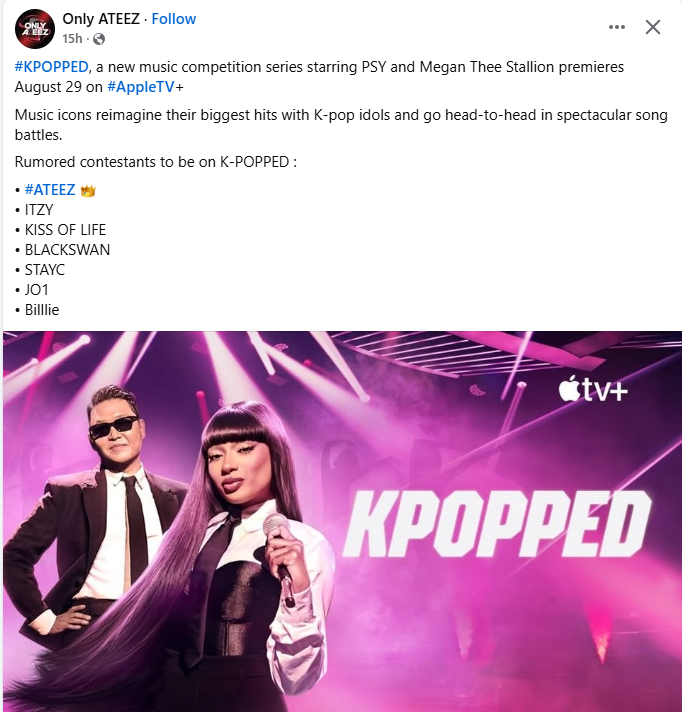Click the crown emoji beside #ATEEZ
Viewport: 682px width, 712px height.
tap(88, 190)
